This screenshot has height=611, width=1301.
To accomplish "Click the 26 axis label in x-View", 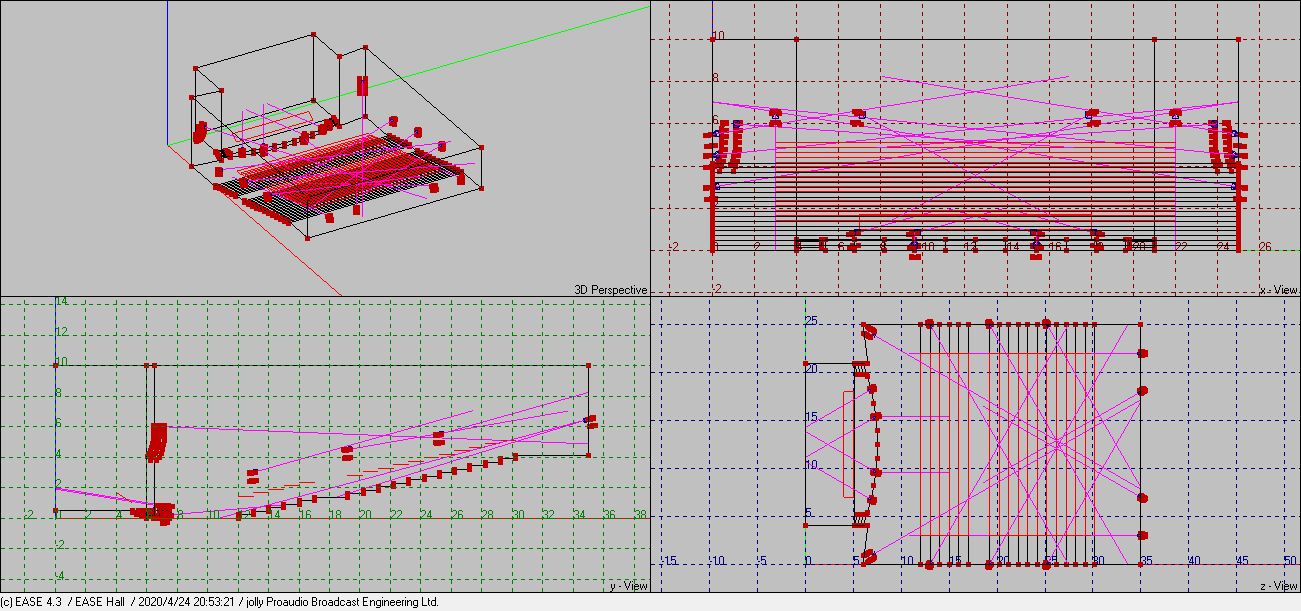I will point(1265,247).
